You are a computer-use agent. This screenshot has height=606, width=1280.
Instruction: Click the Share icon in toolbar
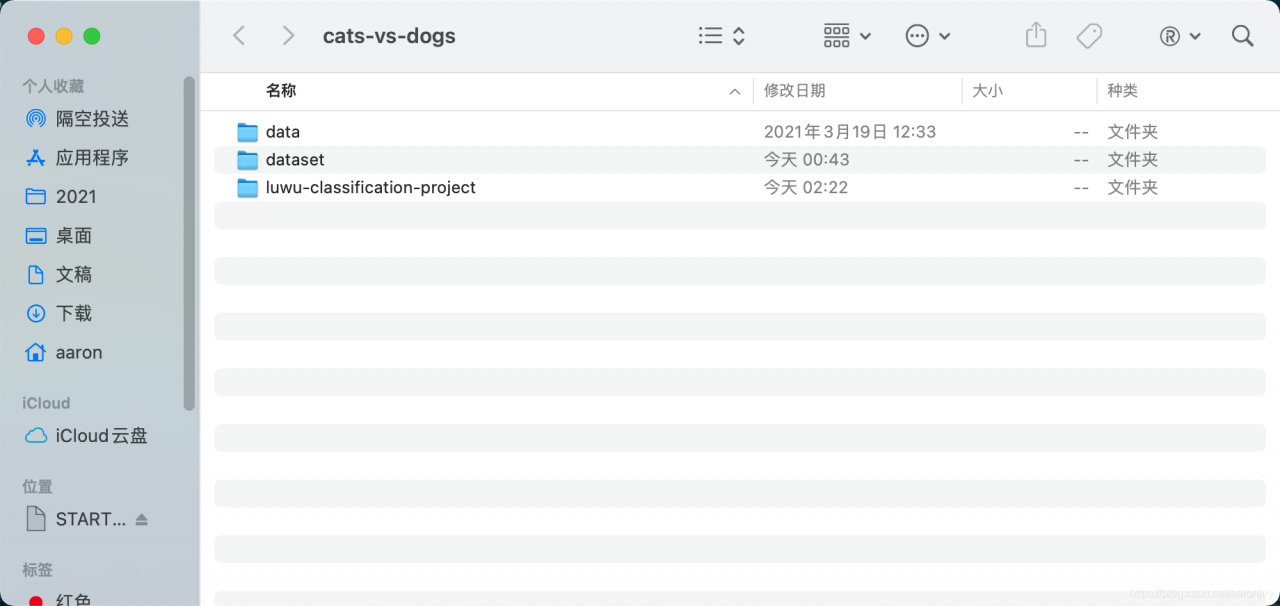[1036, 36]
